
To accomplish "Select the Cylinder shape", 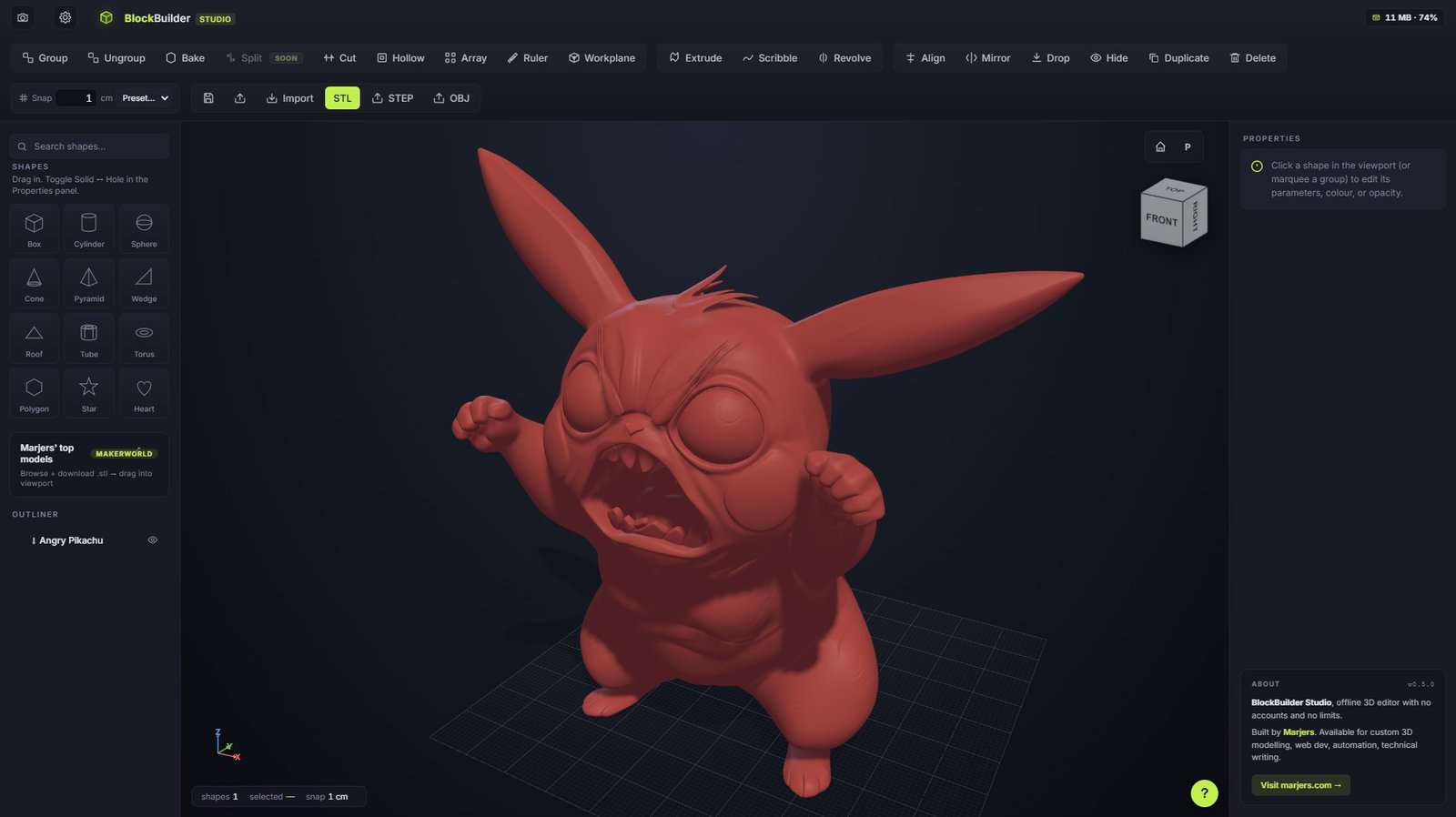I will point(89,228).
